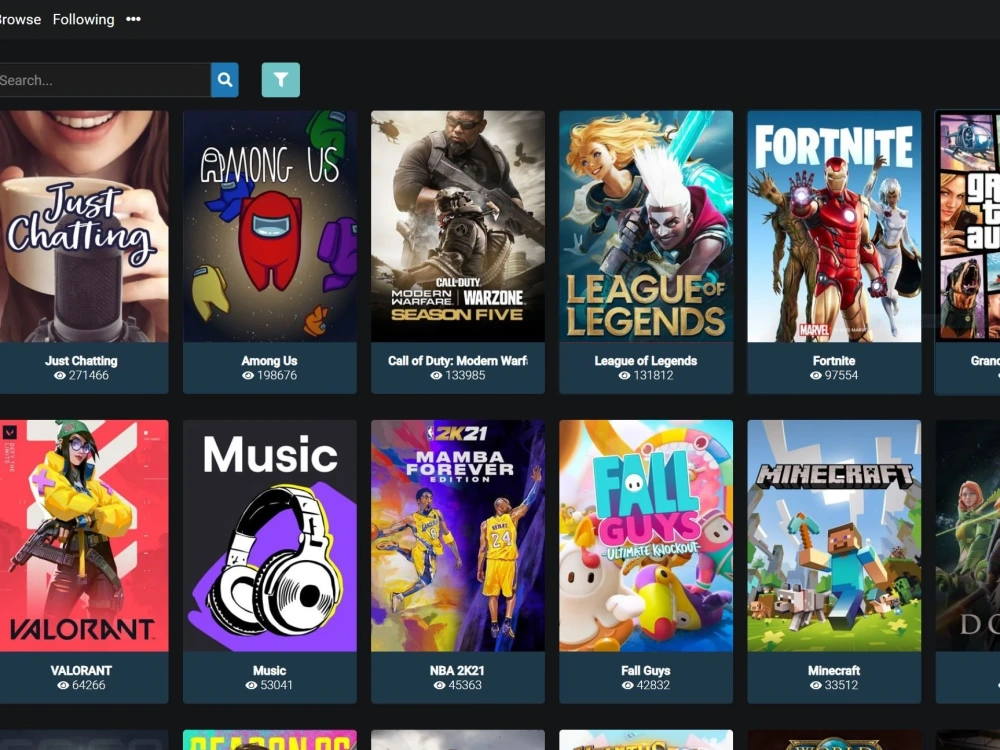The image size is (1000, 750).
Task: Open the Fall Guys Ultimate Knockout cover
Action: 646,536
